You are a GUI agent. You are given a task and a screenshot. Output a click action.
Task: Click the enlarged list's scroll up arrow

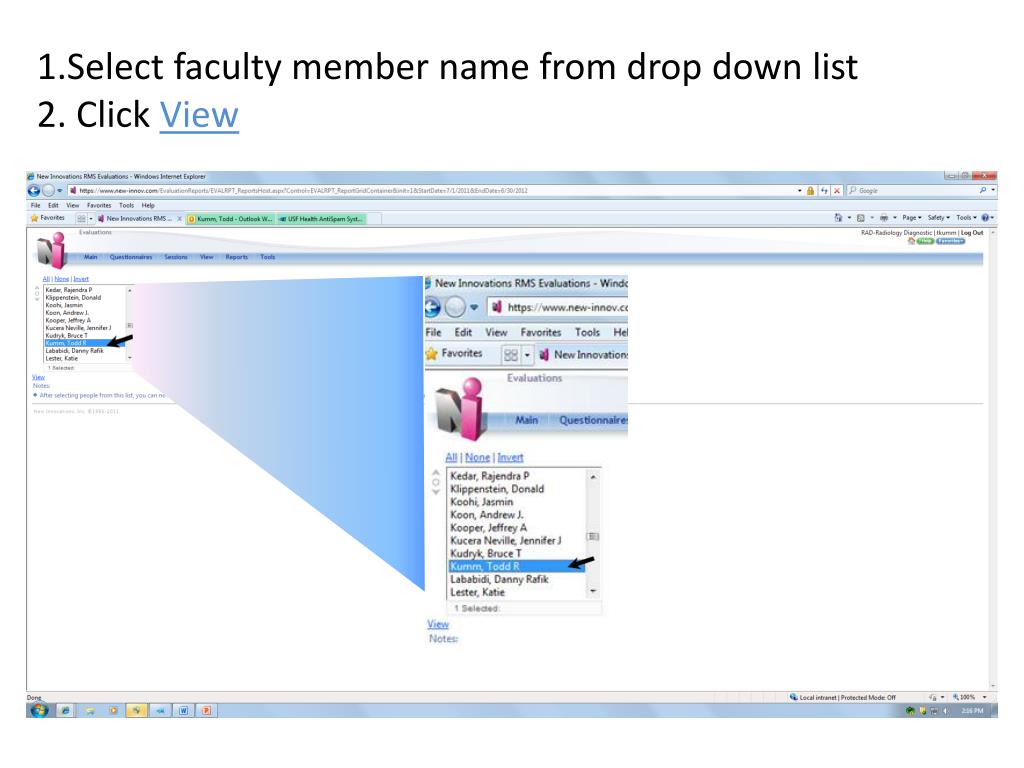[x=593, y=477]
